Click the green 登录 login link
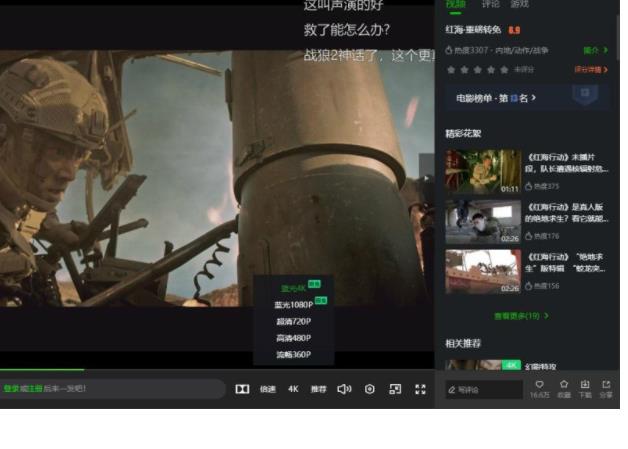Screen dimensions: 628x449 pyautogui.click(x=9, y=388)
